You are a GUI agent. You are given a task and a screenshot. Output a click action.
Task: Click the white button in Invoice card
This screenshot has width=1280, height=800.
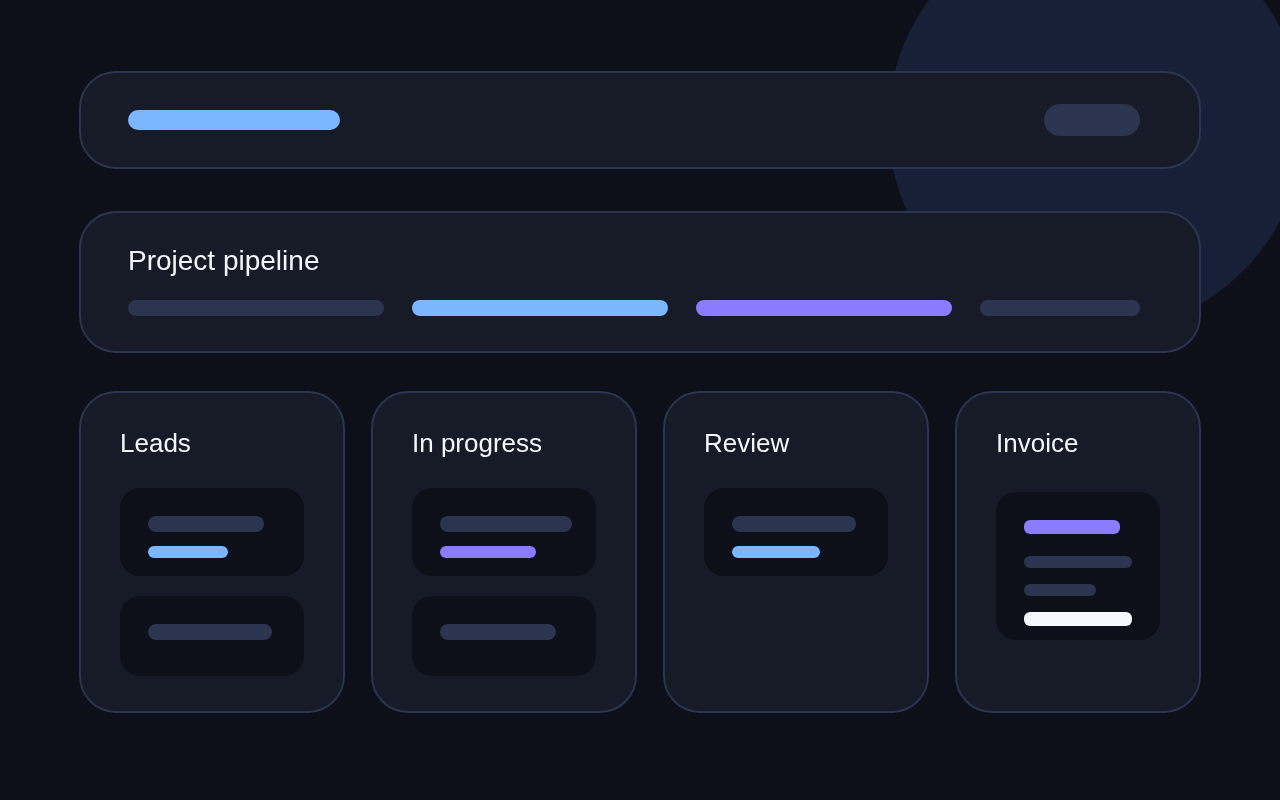1078,619
